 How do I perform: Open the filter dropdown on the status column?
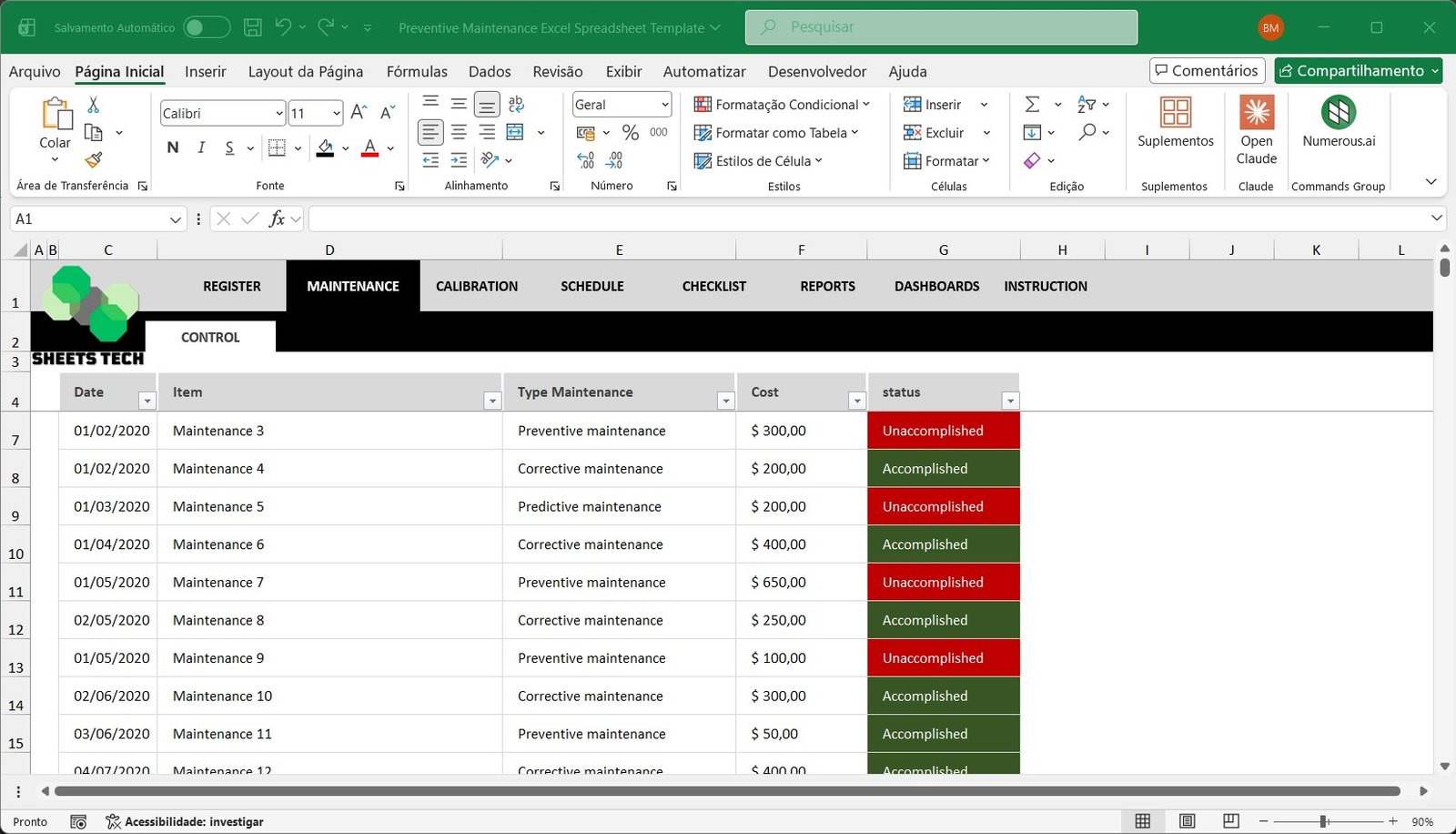click(1010, 401)
